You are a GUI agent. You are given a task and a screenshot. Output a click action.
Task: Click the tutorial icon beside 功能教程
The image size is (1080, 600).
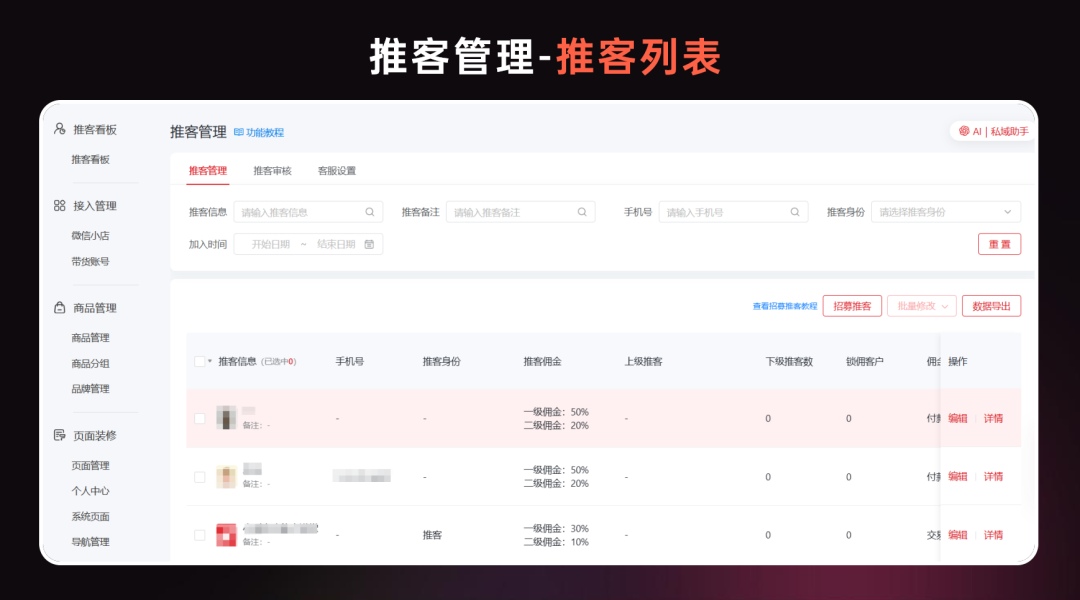[x=238, y=131]
